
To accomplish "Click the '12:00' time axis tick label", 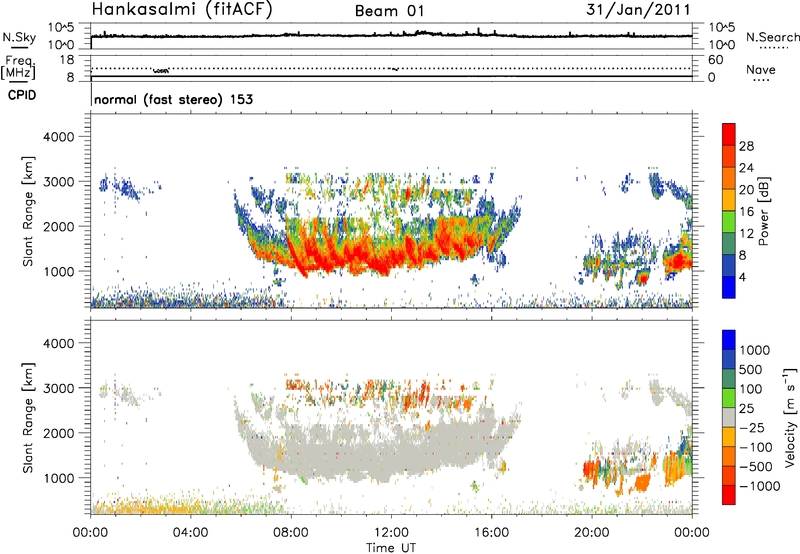I will (391, 533).
